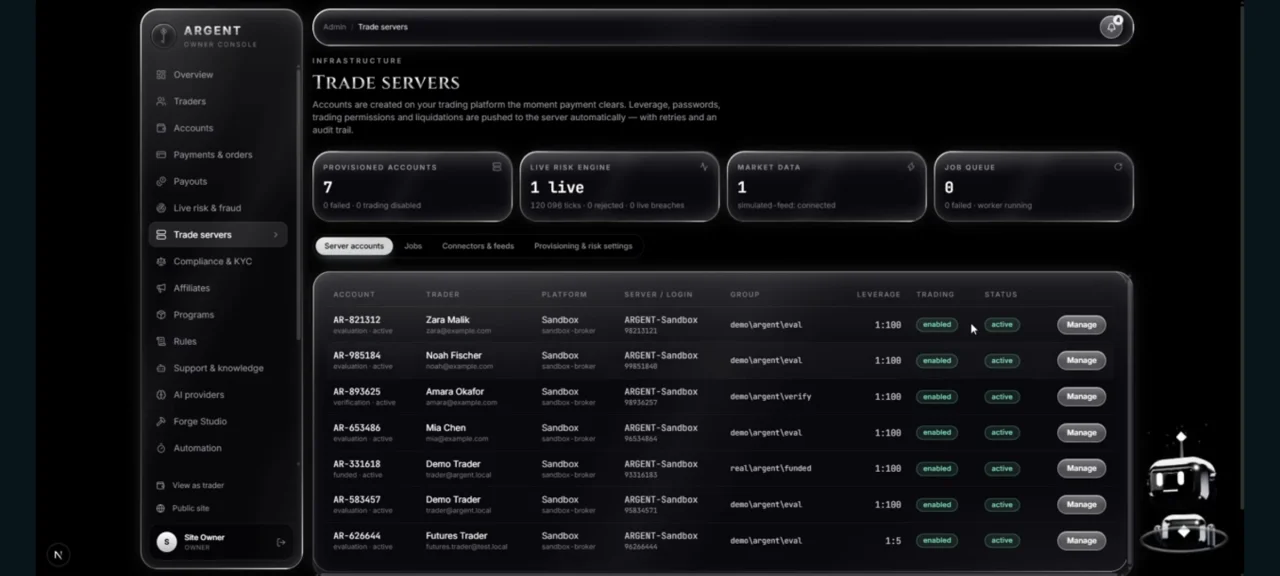
Task: Switch to the Server accounts tab
Action: [x=354, y=246]
